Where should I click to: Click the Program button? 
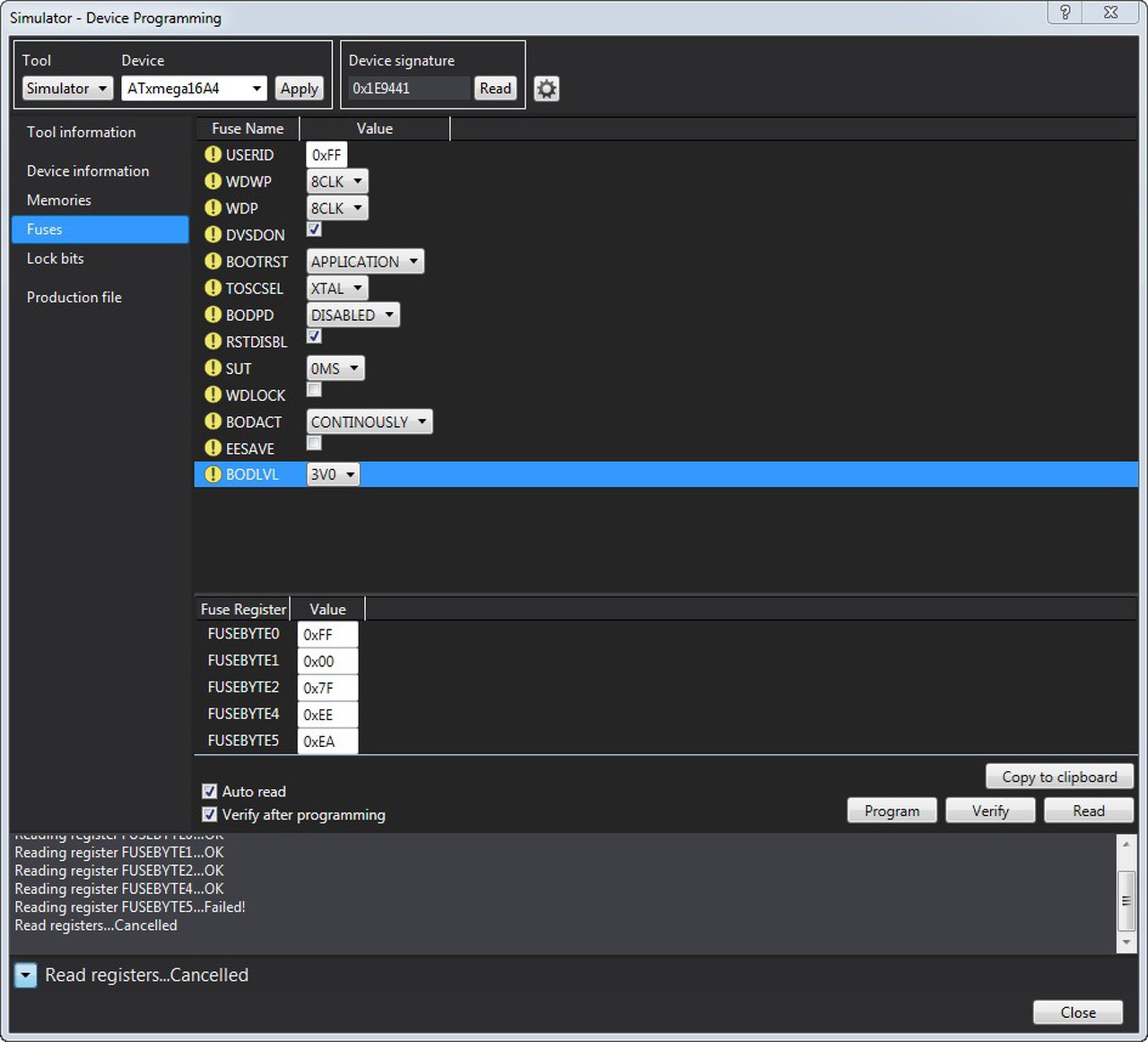tap(892, 811)
